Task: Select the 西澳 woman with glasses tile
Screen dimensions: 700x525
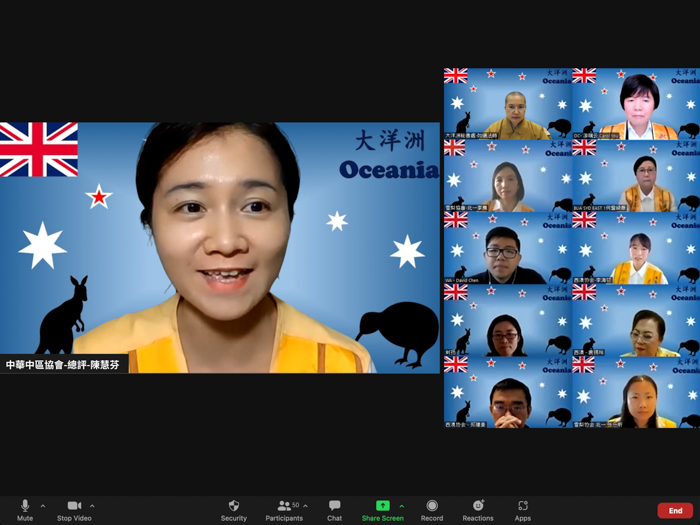Action: point(636,321)
